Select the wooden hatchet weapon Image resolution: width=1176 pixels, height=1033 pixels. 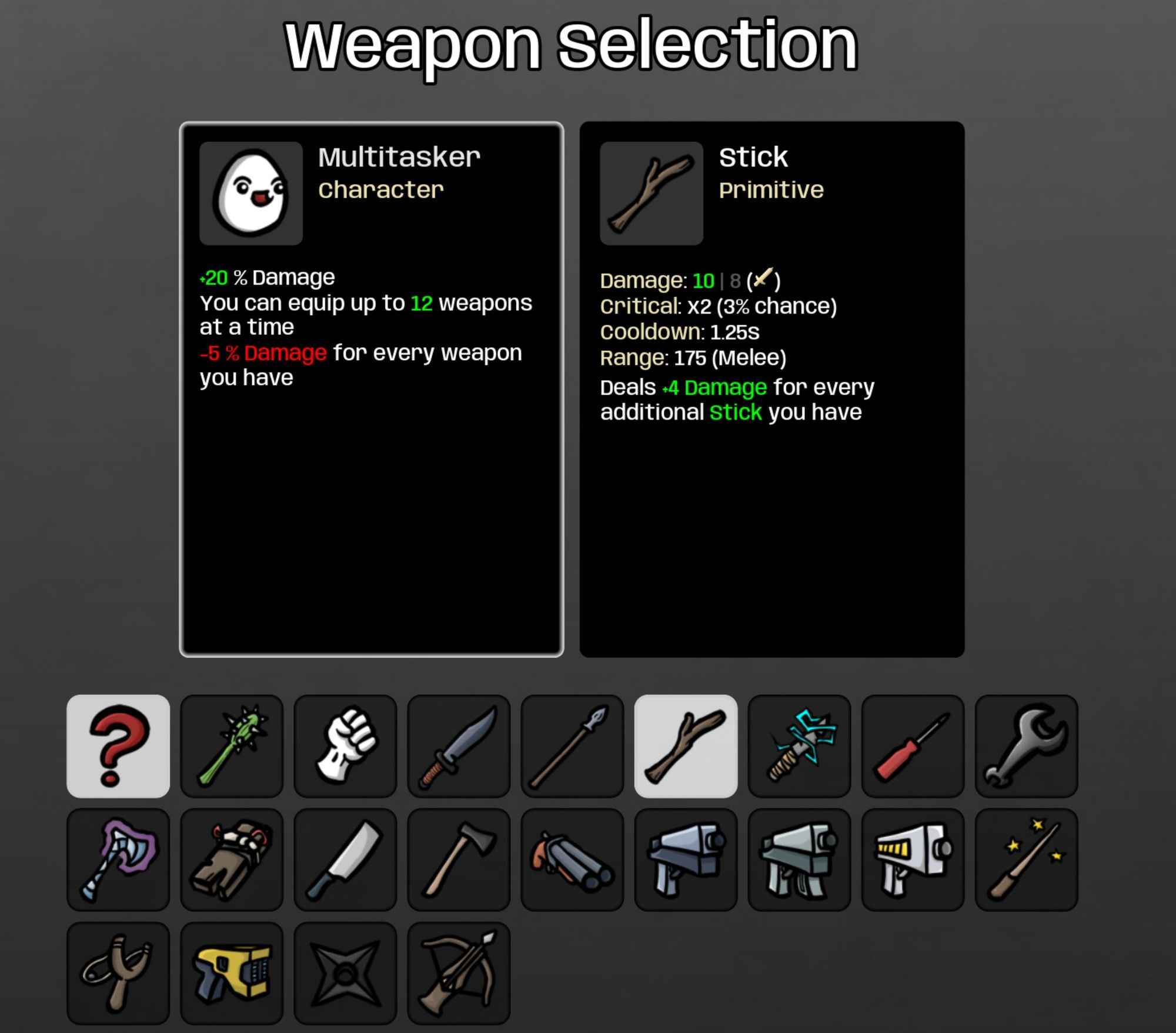point(459,859)
